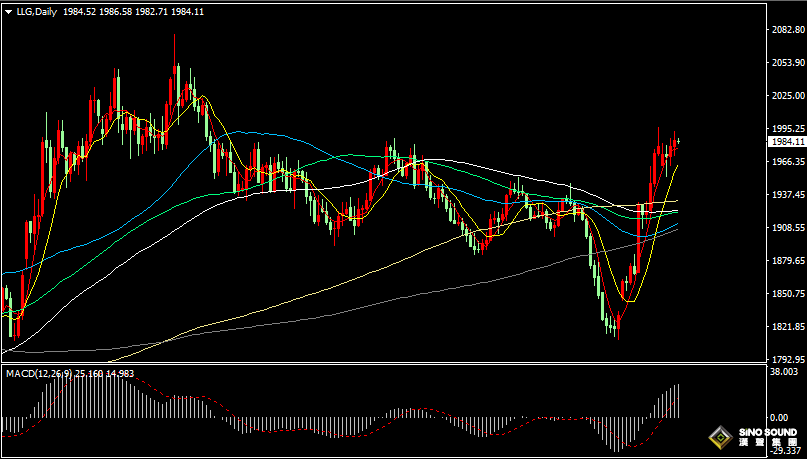Click the LLG,Daily chart title text
This screenshot has height=459, width=807.
(x=36, y=12)
